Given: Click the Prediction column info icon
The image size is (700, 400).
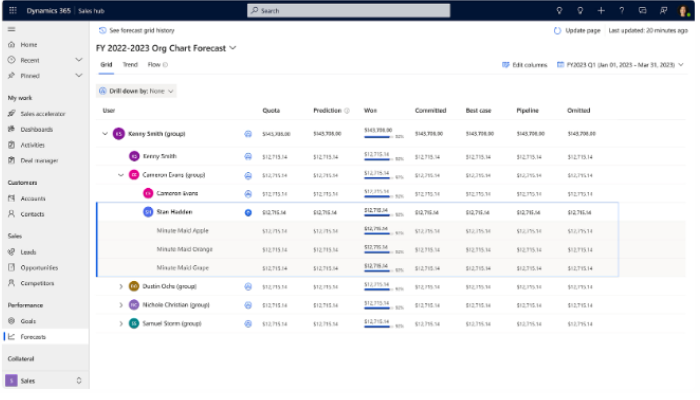Looking at the screenshot, I should pos(346,110).
